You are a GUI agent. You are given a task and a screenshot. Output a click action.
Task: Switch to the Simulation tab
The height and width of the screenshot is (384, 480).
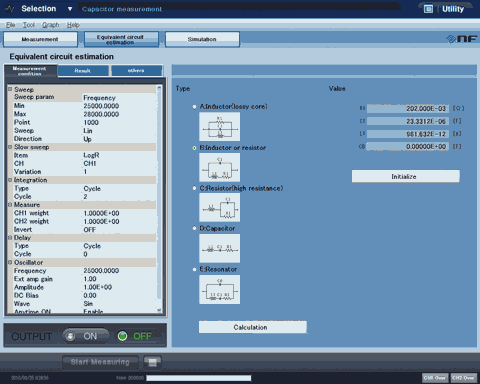point(202,39)
